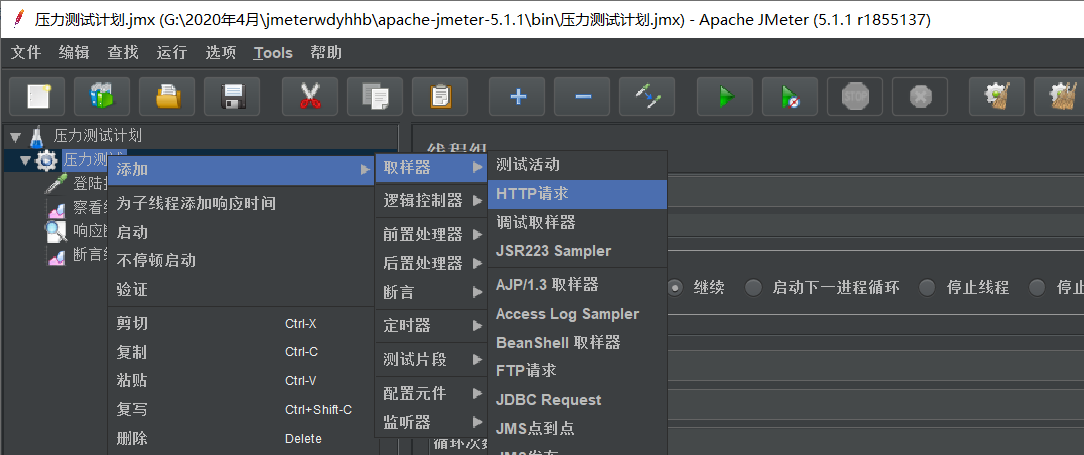Select JDBC Request entry
Viewport: 1084px width, 455px height.
(x=577, y=400)
